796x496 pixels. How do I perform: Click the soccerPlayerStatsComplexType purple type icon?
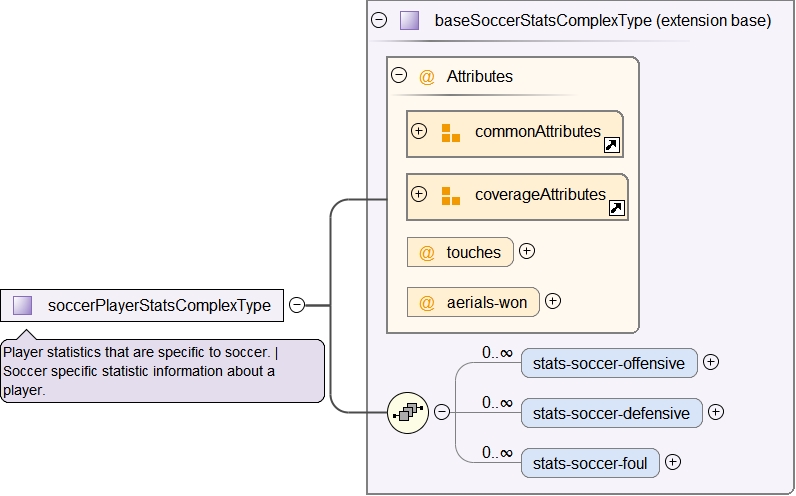click(23, 305)
